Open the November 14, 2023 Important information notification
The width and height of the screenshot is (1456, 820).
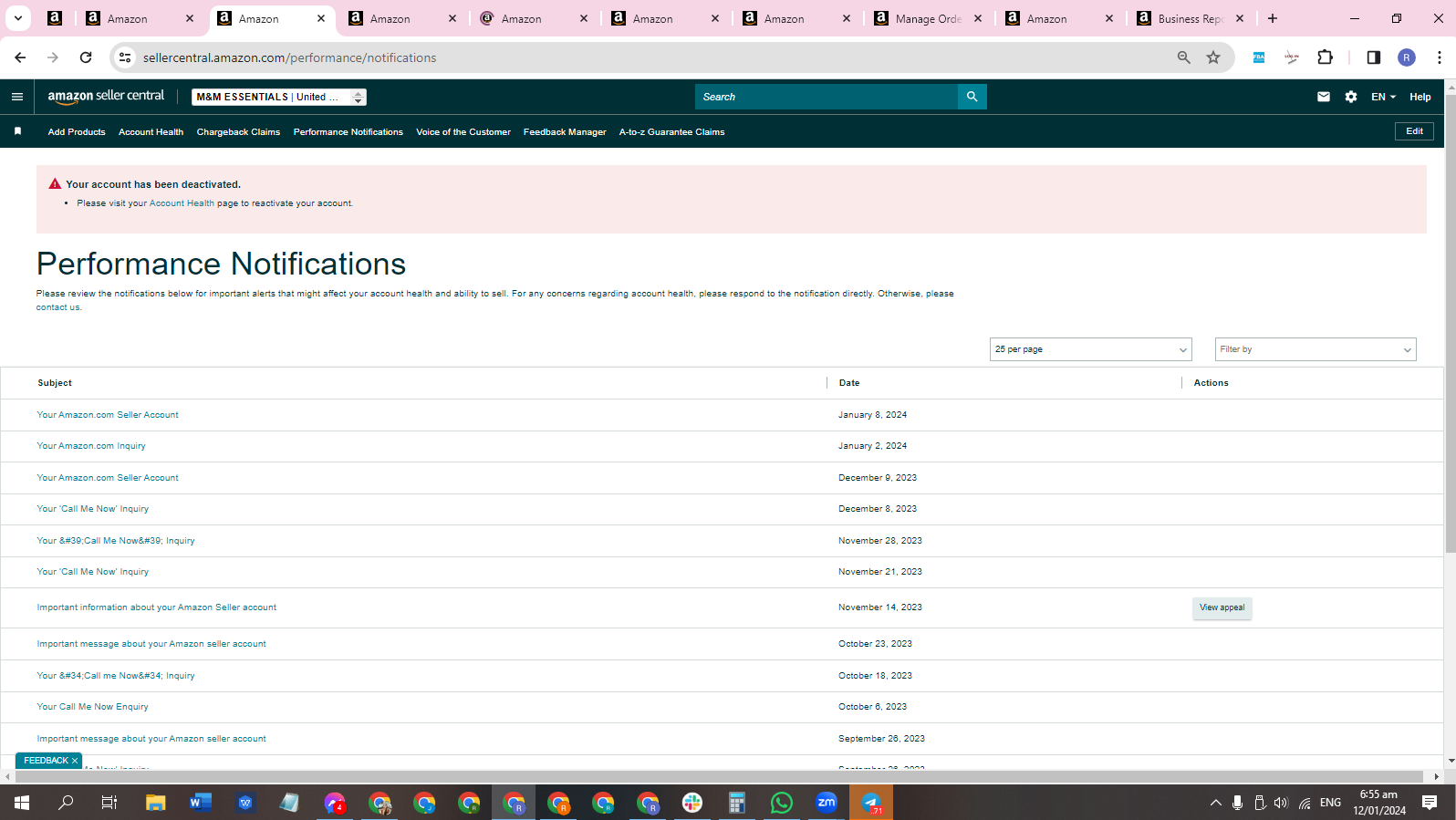[157, 607]
